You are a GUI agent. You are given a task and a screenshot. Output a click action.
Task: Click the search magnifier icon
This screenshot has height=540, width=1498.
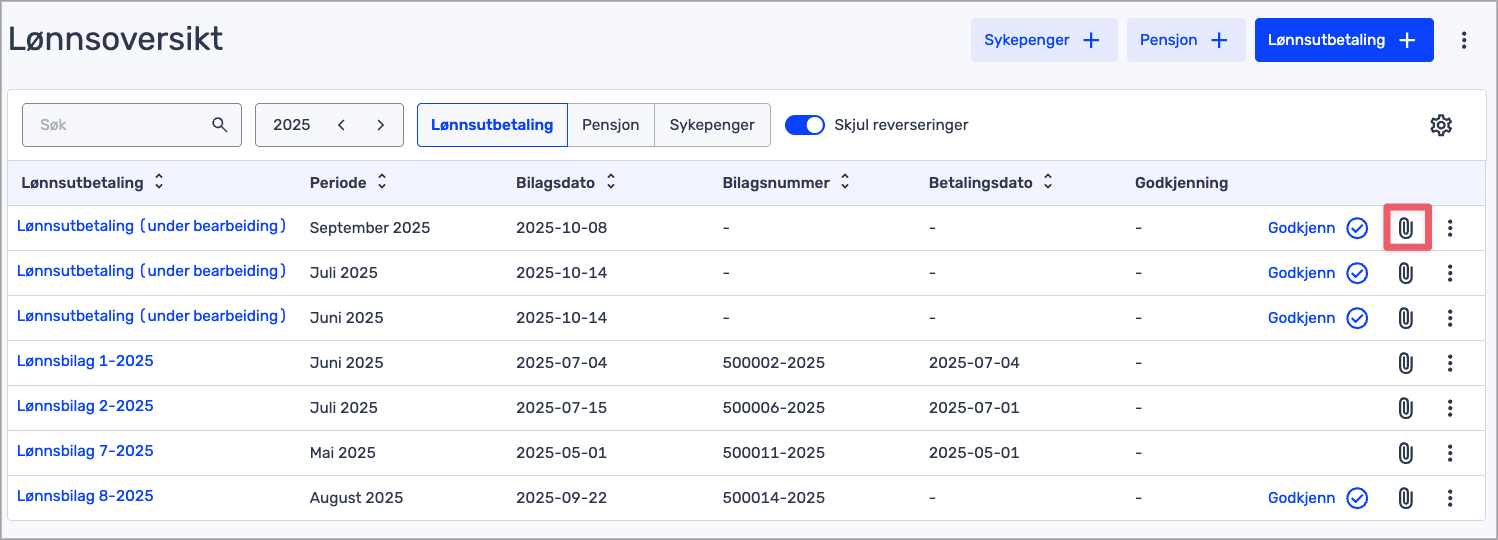[x=220, y=125]
